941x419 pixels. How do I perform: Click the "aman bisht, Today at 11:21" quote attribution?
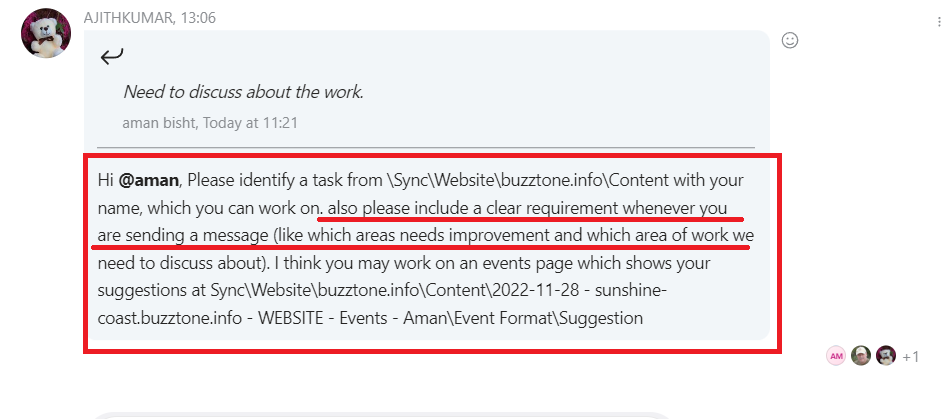tap(209, 123)
